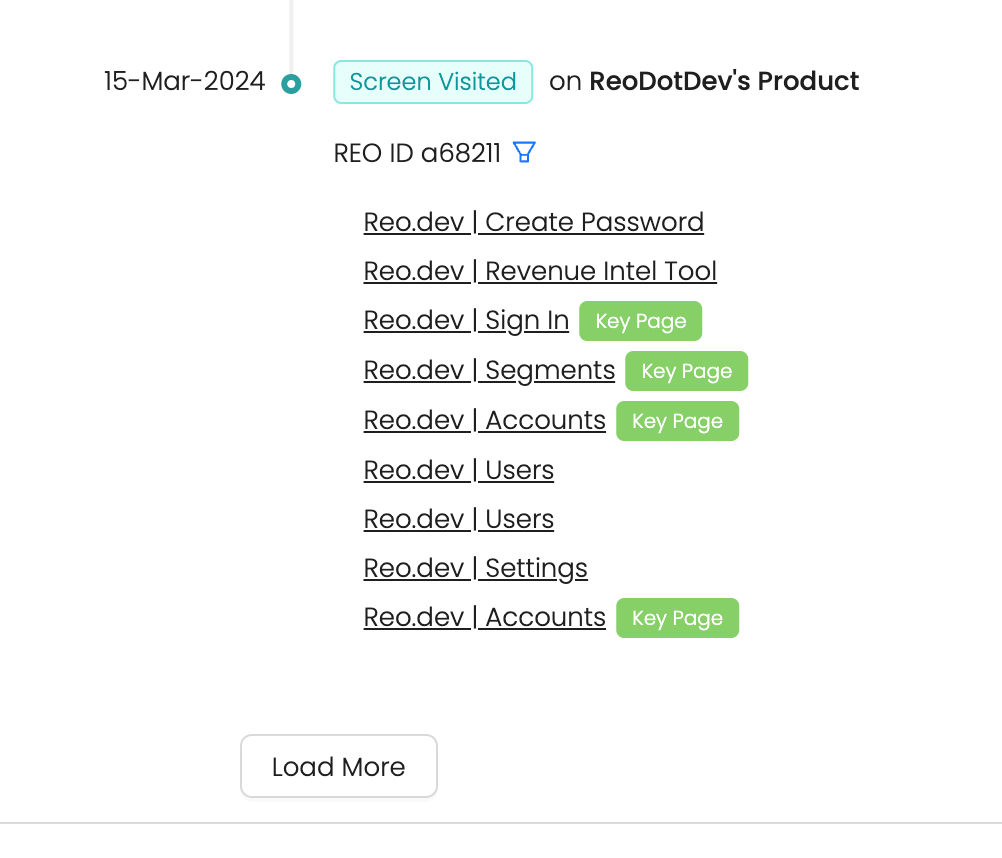The height and width of the screenshot is (858, 1002).
Task: Open the Reo.dev | Sign In link
Action: (466, 321)
